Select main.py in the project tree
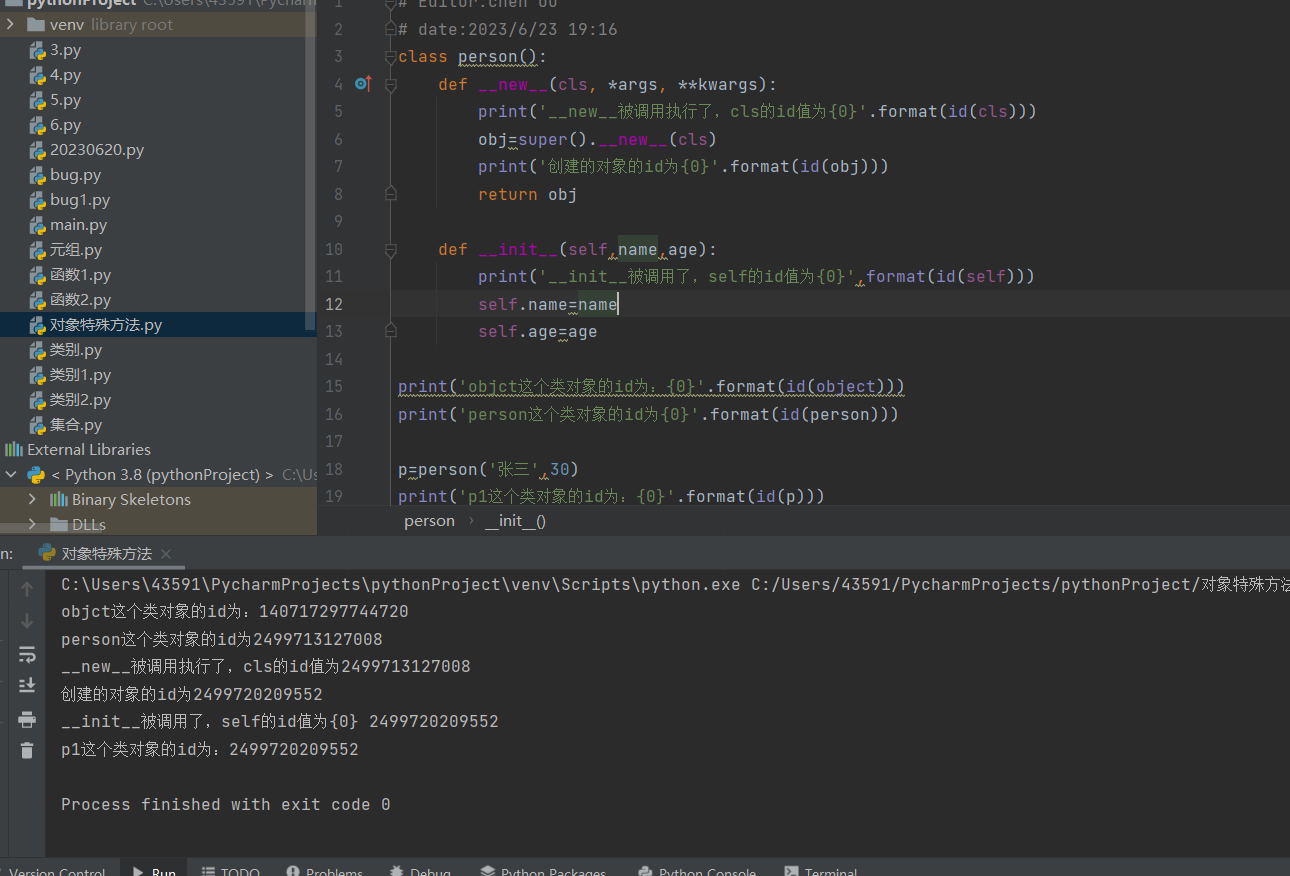This screenshot has height=876, width=1290. point(78,225)
